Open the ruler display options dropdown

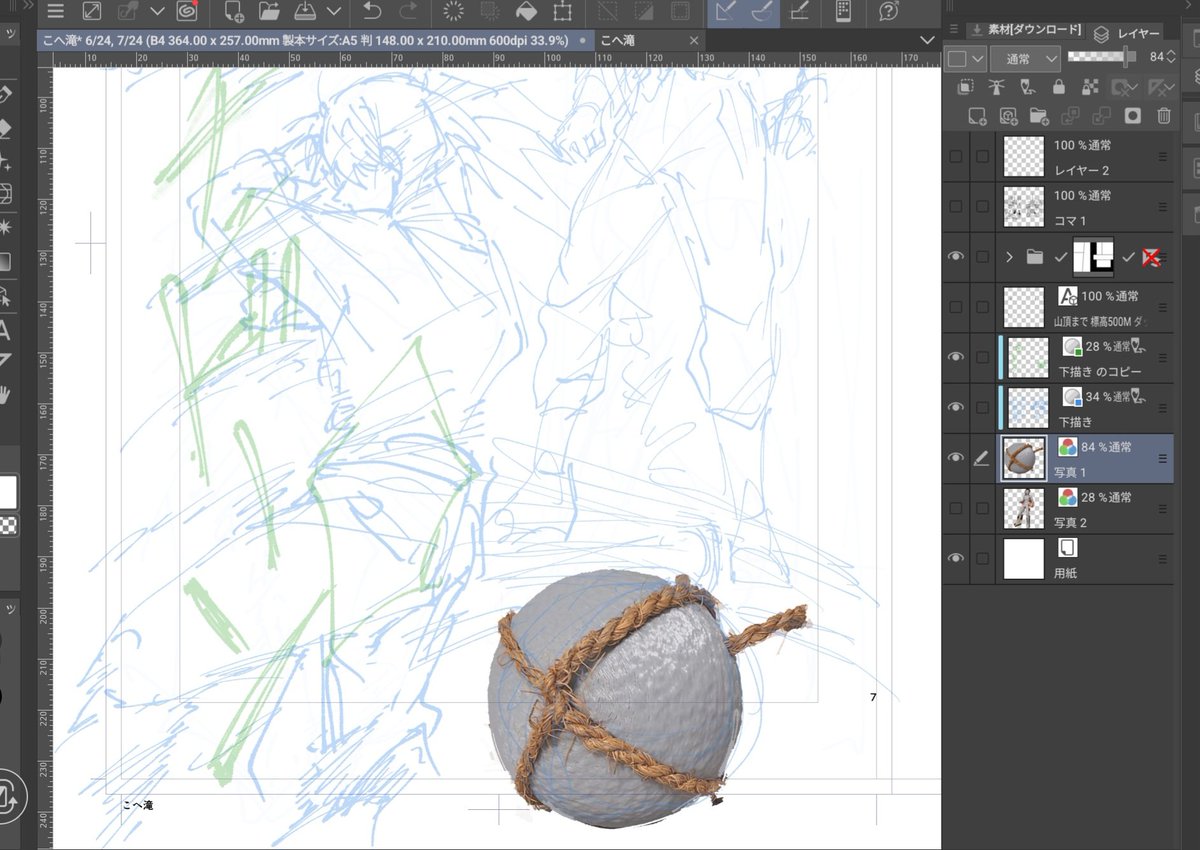click(1161, 88)
